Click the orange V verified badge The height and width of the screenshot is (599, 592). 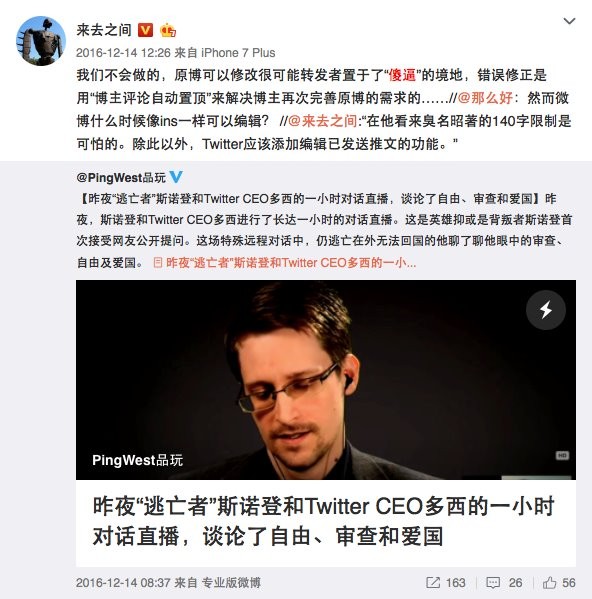(x=145, y=30)
